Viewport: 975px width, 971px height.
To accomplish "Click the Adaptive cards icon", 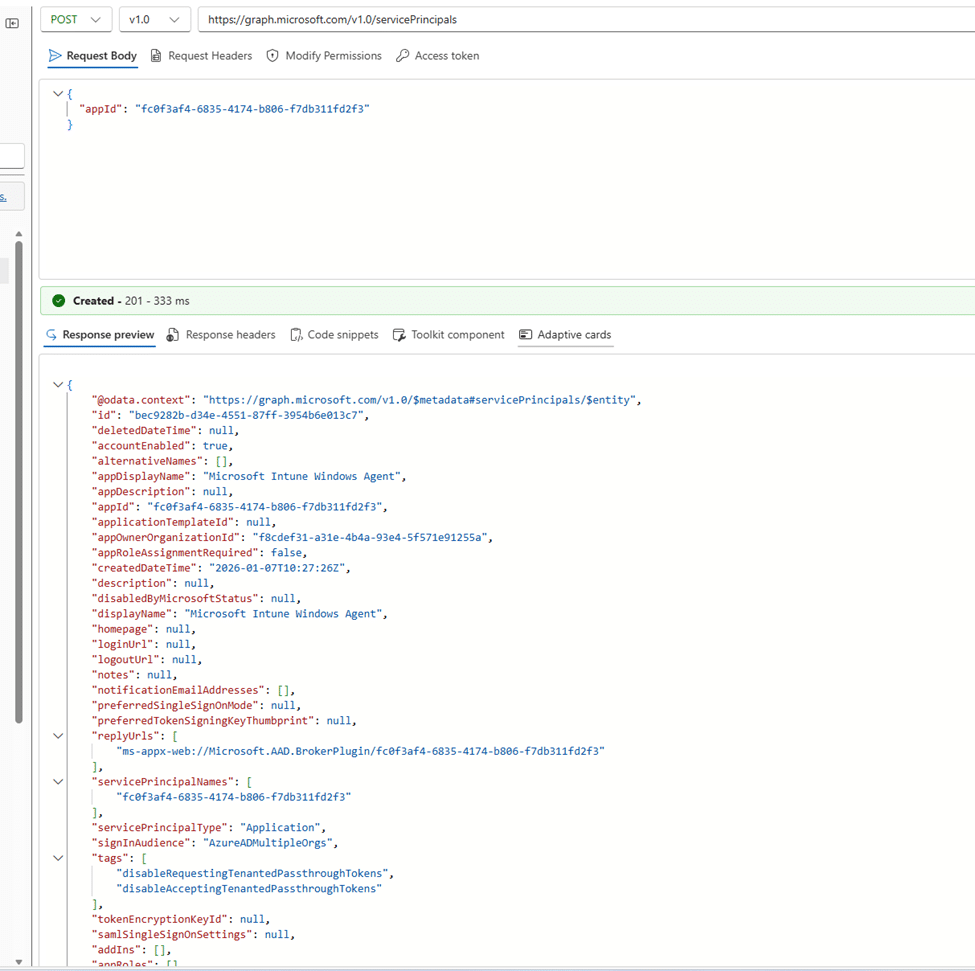I will [525, 335].
